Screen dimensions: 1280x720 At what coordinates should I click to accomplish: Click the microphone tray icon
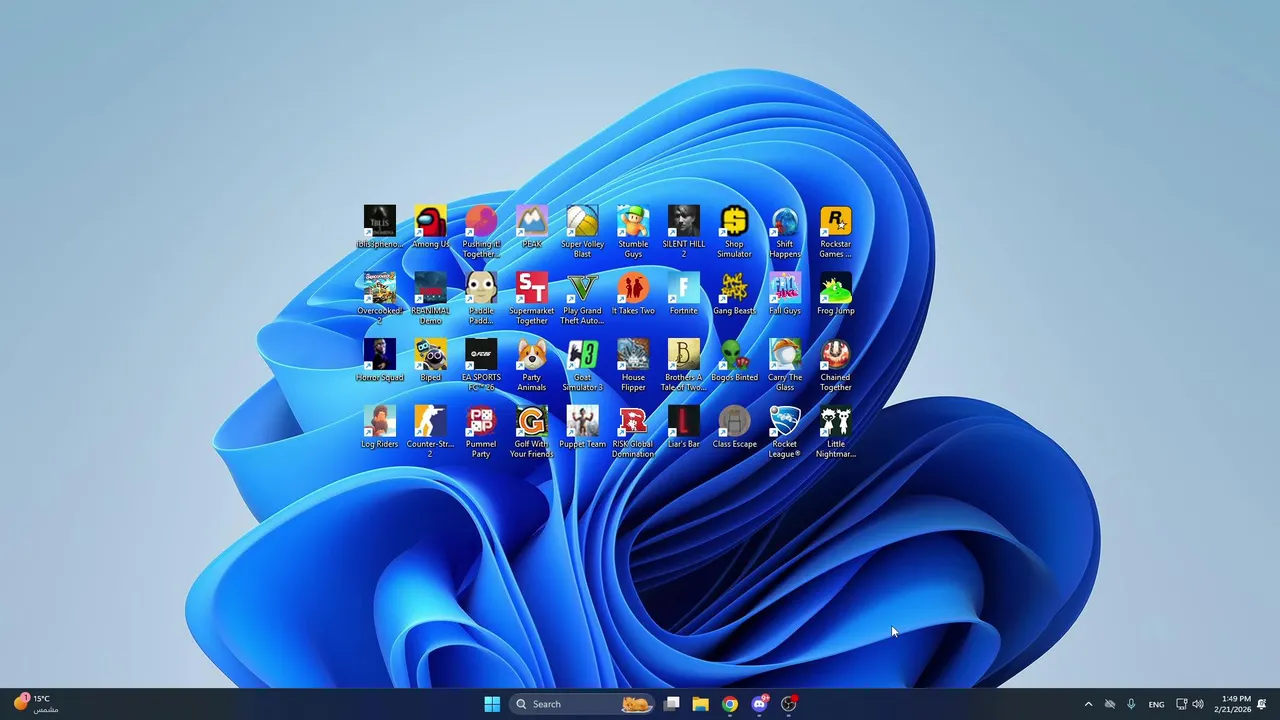(x=1131, y=704)
